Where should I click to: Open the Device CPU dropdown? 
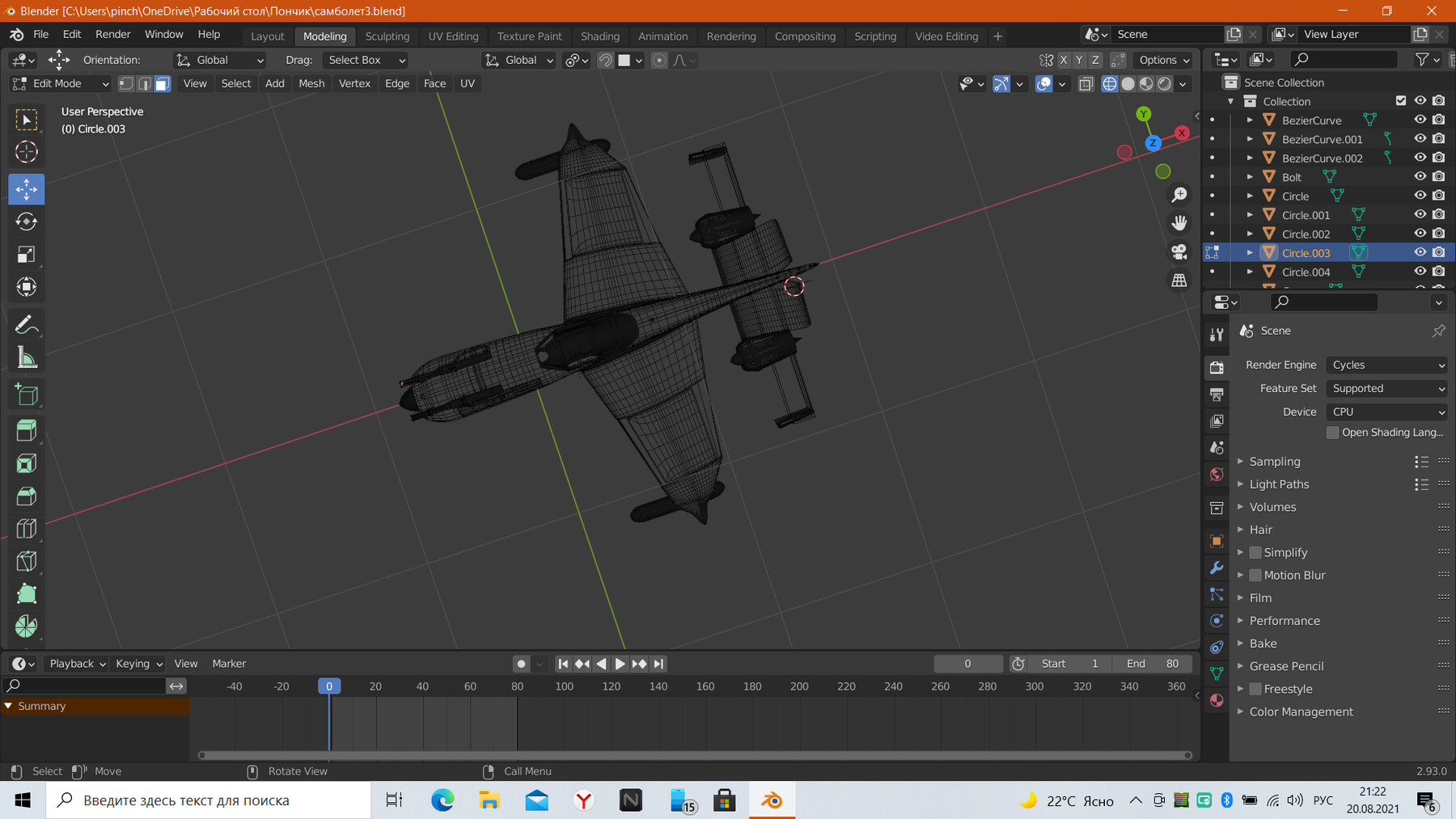point(1387,412)
